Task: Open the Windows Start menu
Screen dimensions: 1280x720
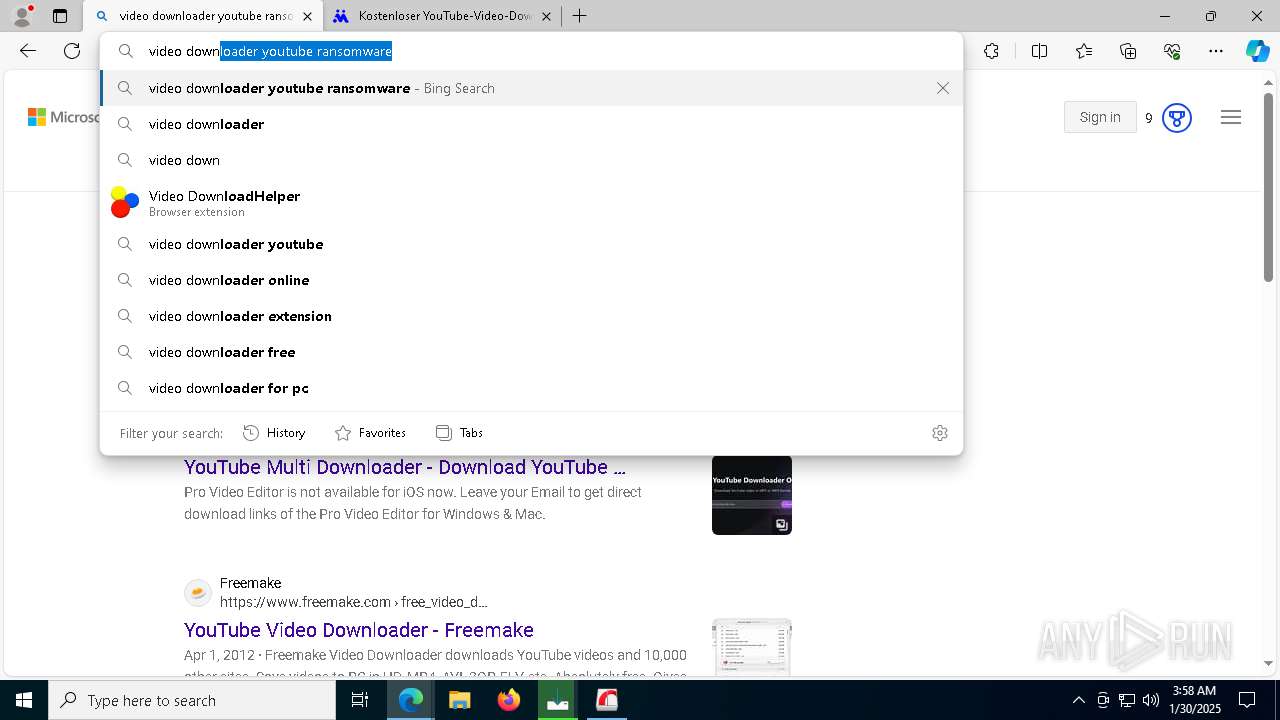Action: click(x=24, y=700)
